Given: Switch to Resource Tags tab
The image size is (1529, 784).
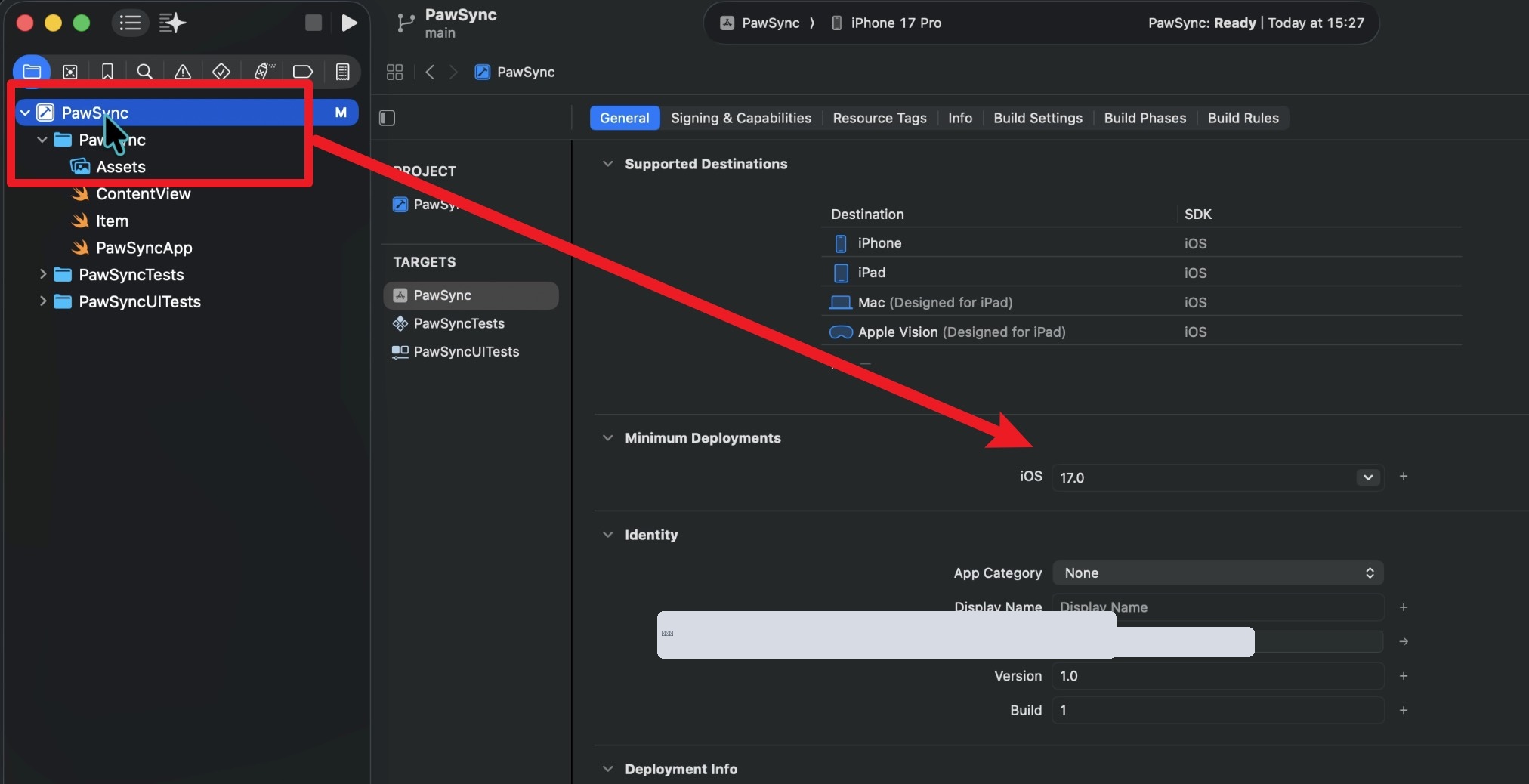Looking at the screenshot, I should (x=879, y=118).
